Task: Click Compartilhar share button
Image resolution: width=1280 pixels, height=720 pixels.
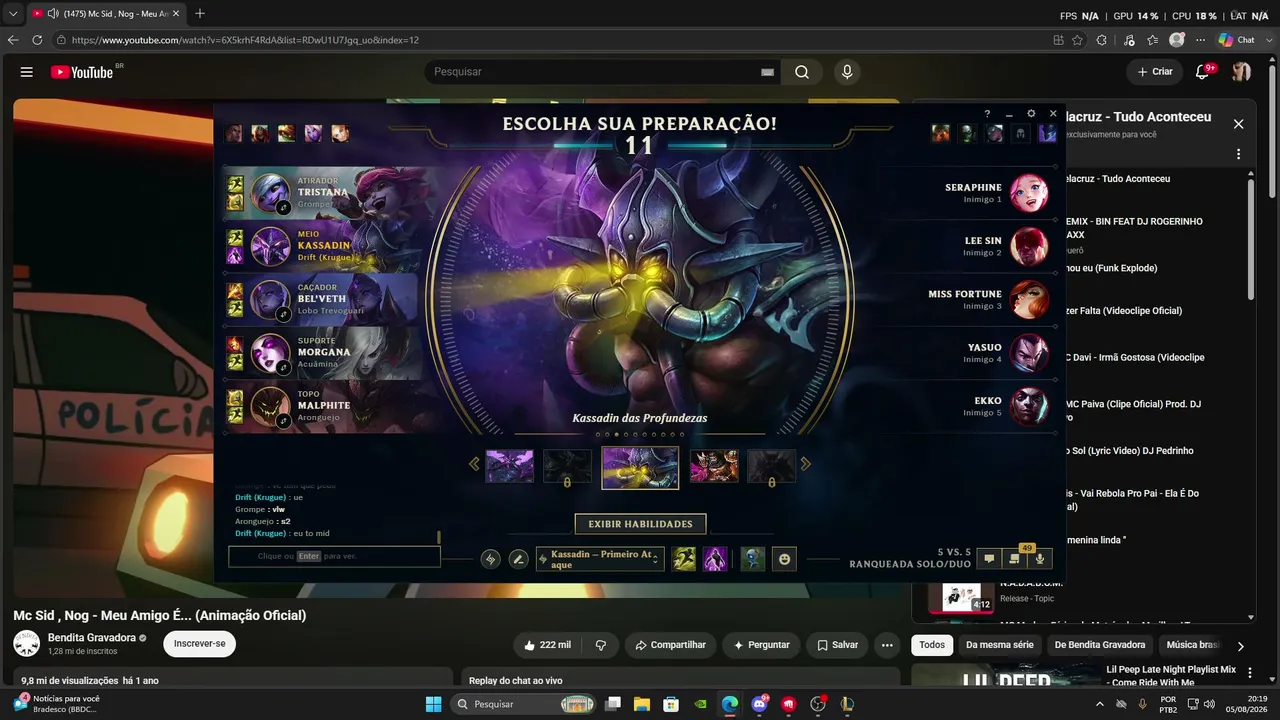Action: 670,645
